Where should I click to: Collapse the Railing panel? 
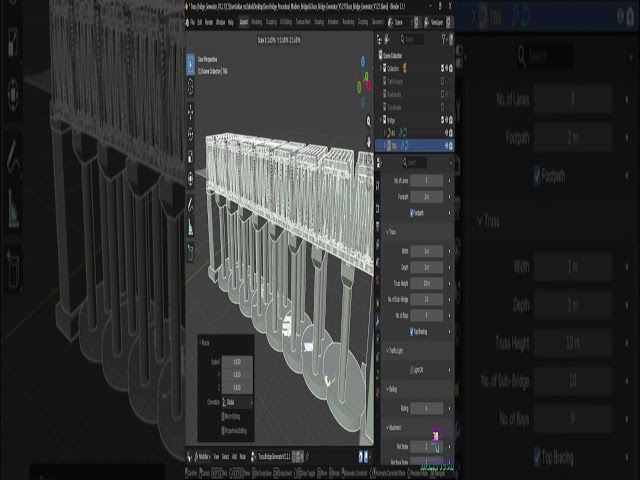[388, 389]
